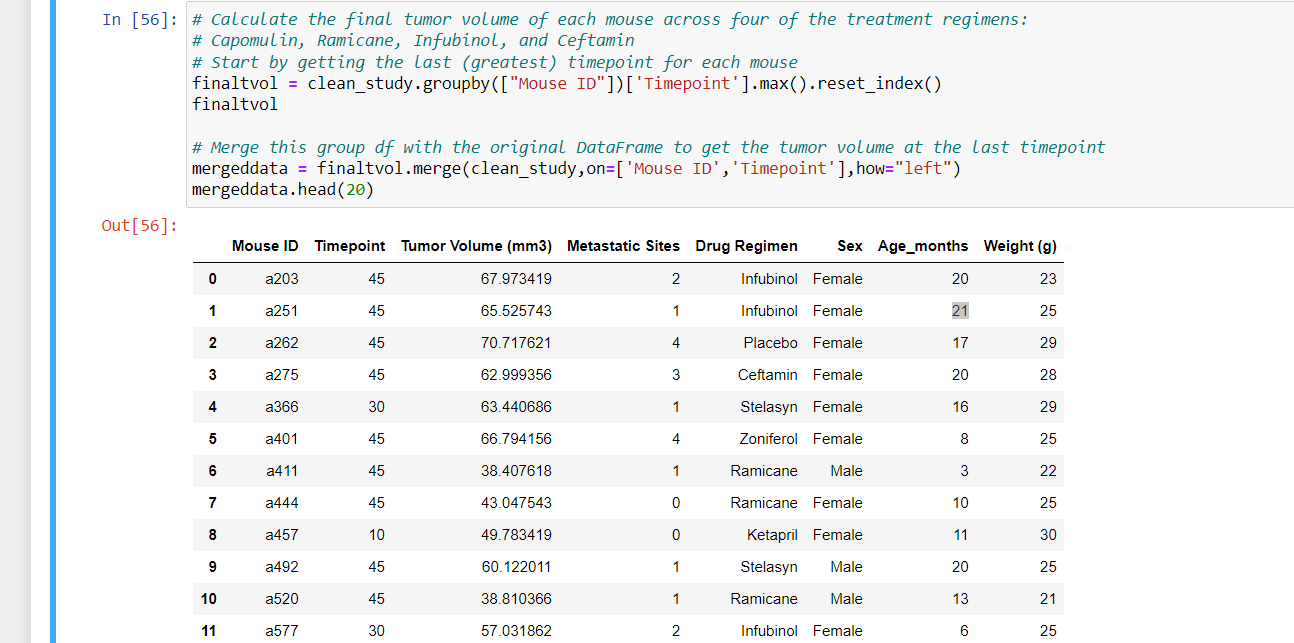This screenshot has width=1294, height=643.
Task: Select mouse ID a203 cell
Action: 282,279
